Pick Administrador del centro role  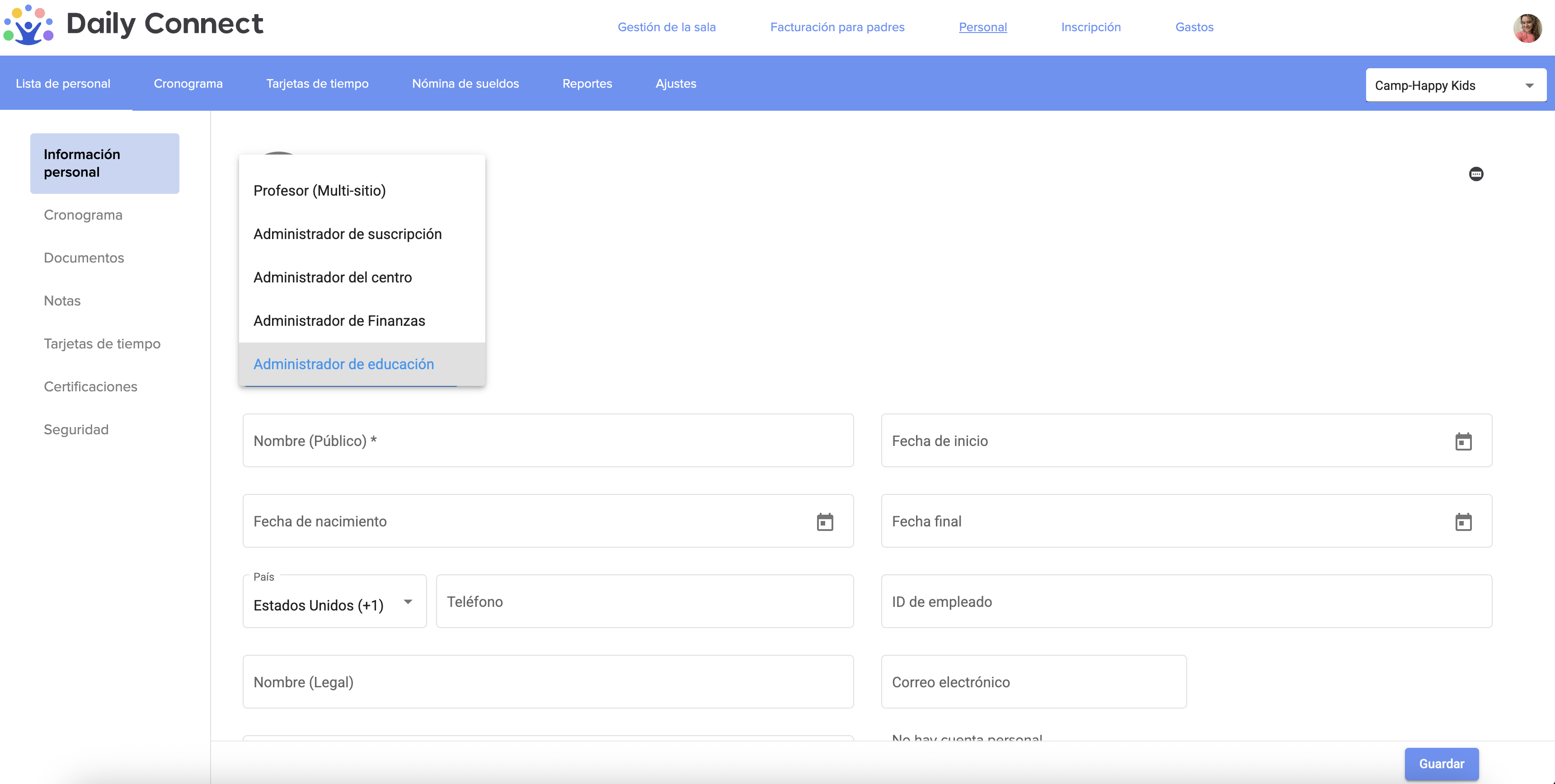point(332,277)
